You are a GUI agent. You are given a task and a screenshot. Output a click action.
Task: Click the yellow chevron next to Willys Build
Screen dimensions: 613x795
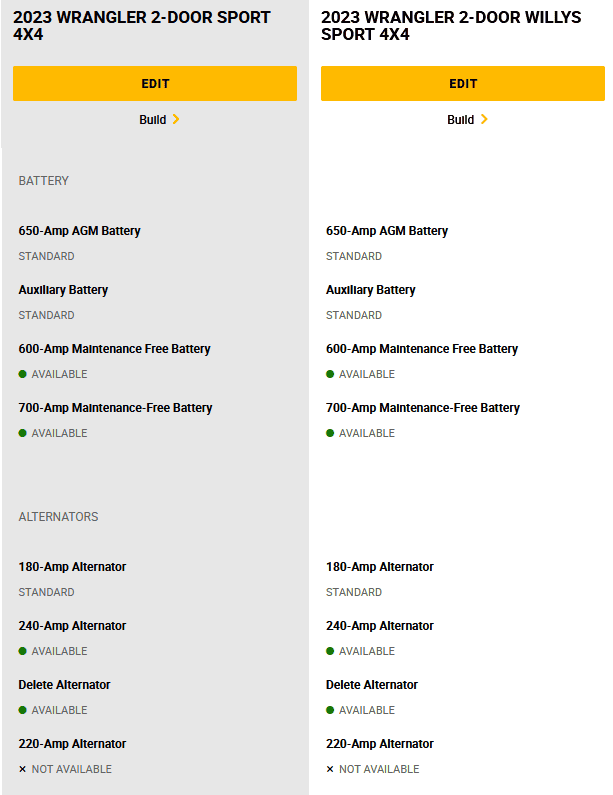[x=484, y=119]
